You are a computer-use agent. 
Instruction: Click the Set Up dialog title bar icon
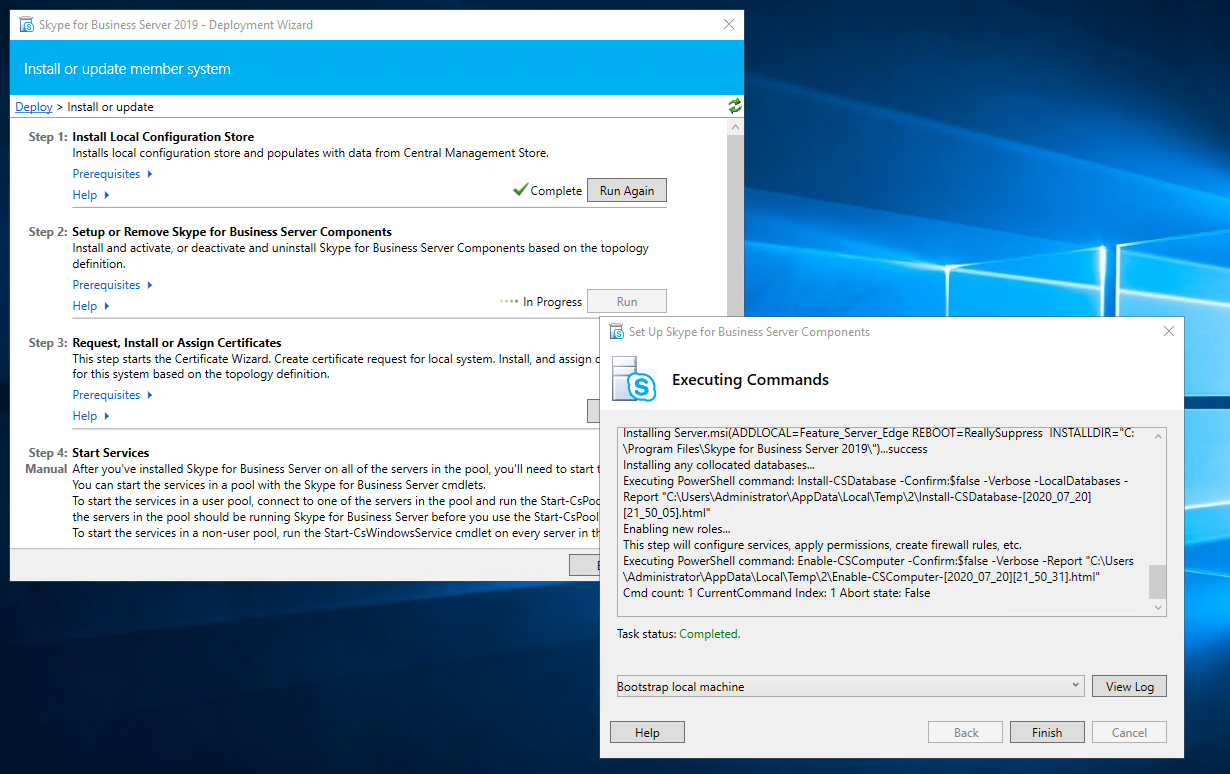pos(616,332)
